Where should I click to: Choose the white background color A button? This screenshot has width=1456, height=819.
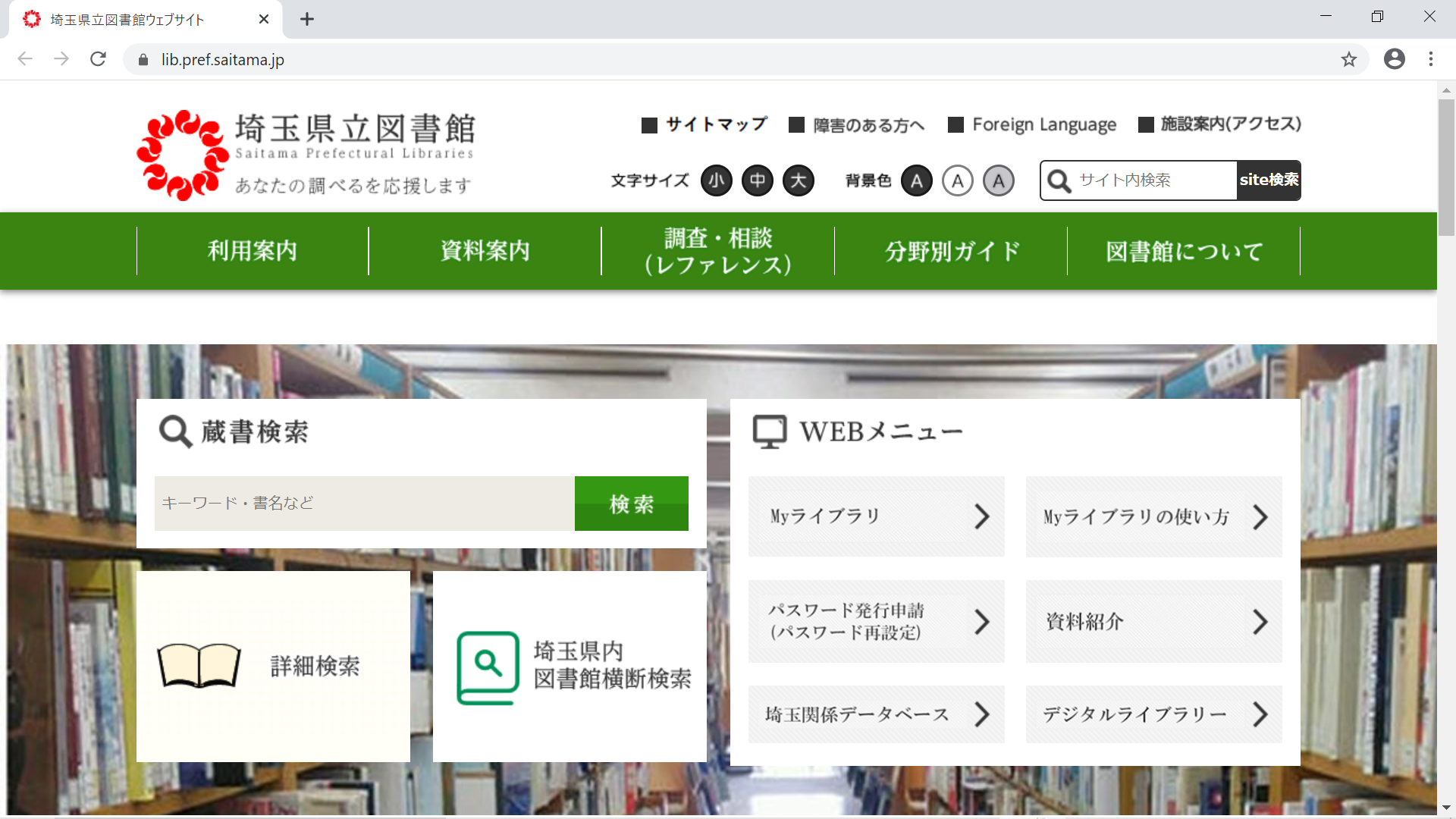[x=958, y=180]
